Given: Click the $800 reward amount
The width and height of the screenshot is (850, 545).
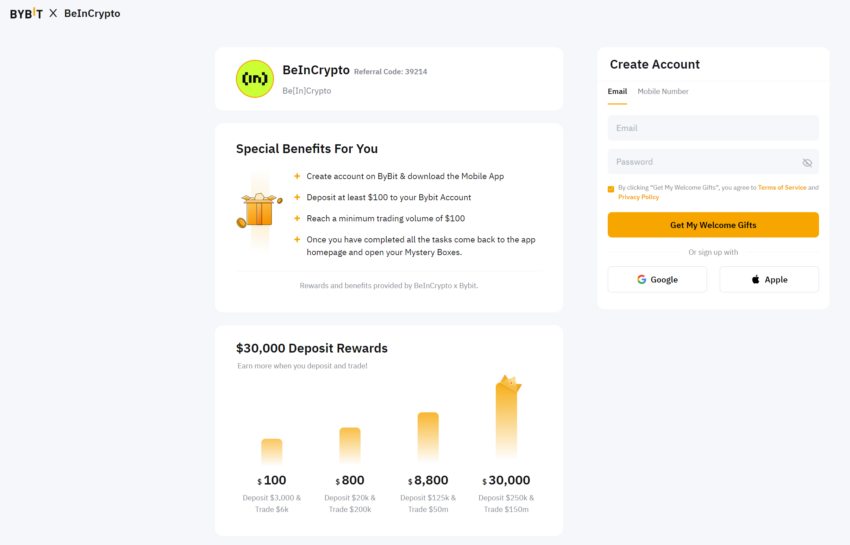Looking at the screenshot, I should click(x=350, y=480).
